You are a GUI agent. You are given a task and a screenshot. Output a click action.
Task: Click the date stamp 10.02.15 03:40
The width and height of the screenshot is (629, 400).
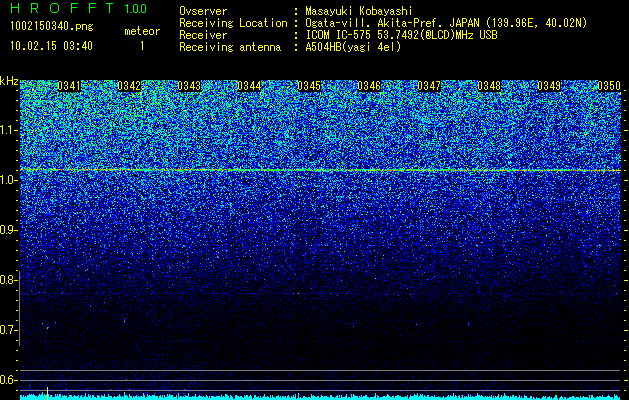(51, 46)
